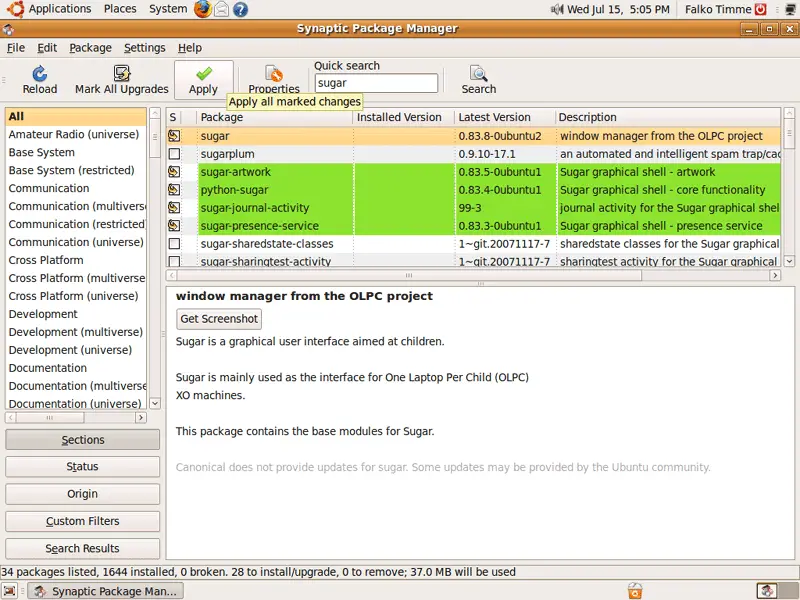This screenshot has width=800, height=600.
Task: Open the Help menu
Action: tap(190, 48)
